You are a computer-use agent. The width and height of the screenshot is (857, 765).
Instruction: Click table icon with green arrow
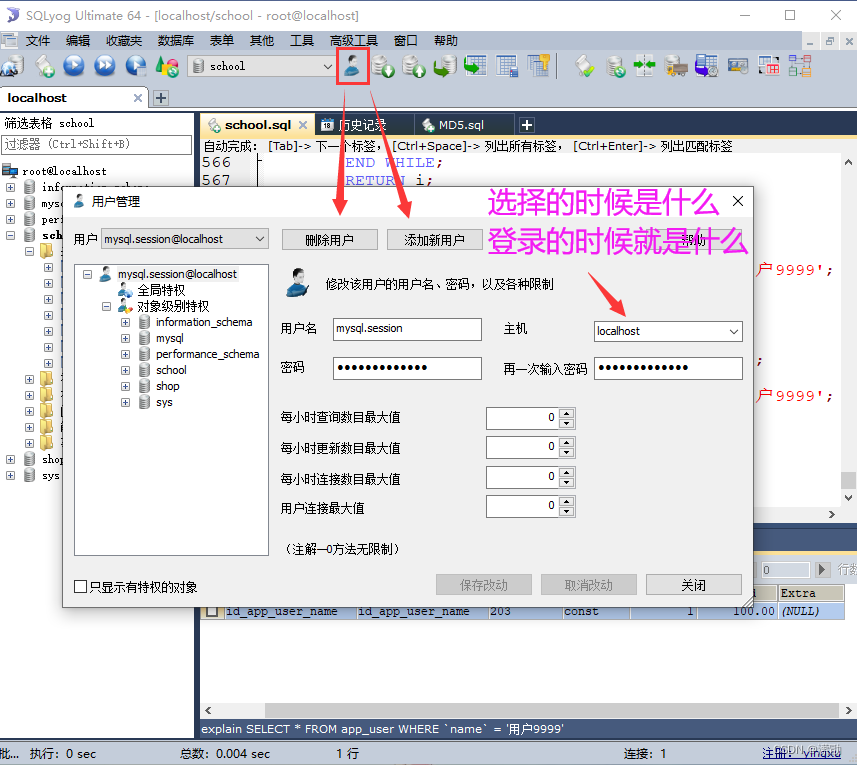476,66
